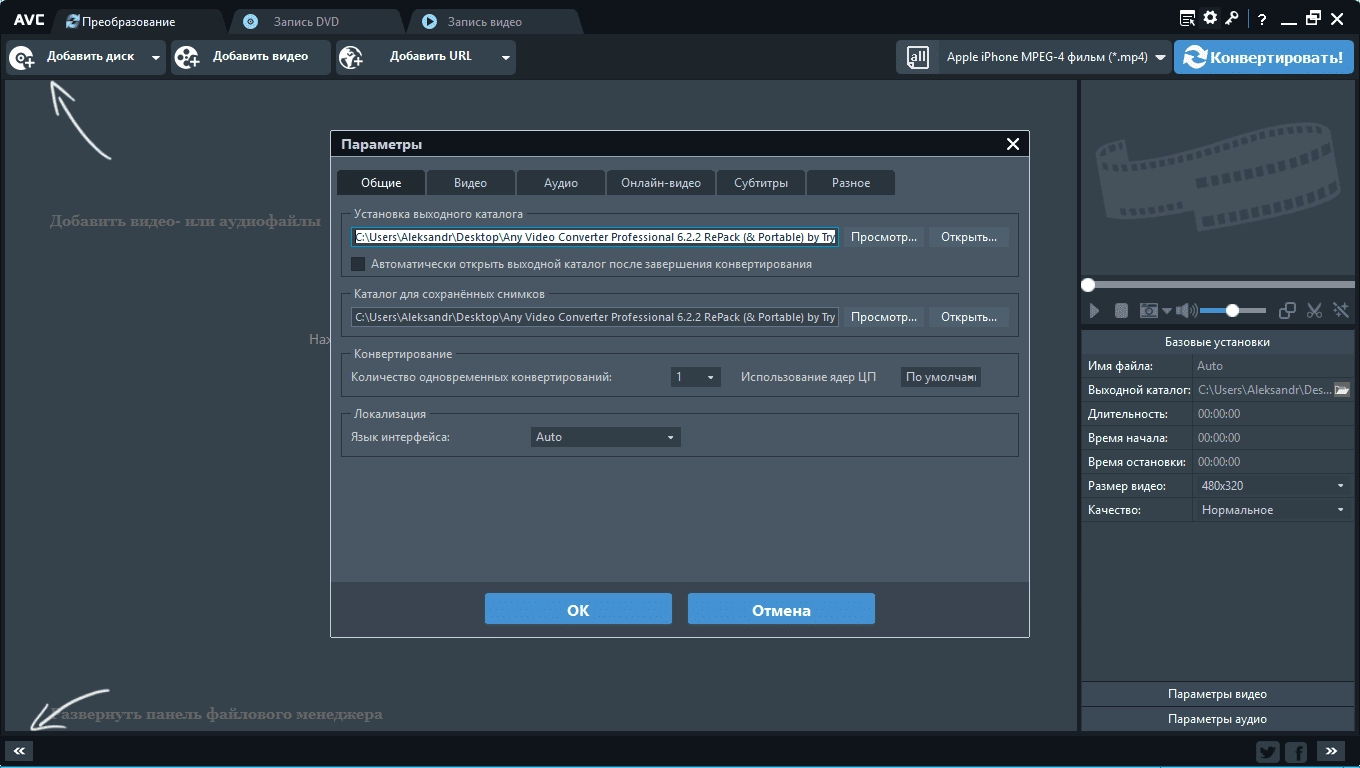Switch to the Видео tab in Параметры
The width and height of the screenshot is (1360, 768).
tap(470, 183)
